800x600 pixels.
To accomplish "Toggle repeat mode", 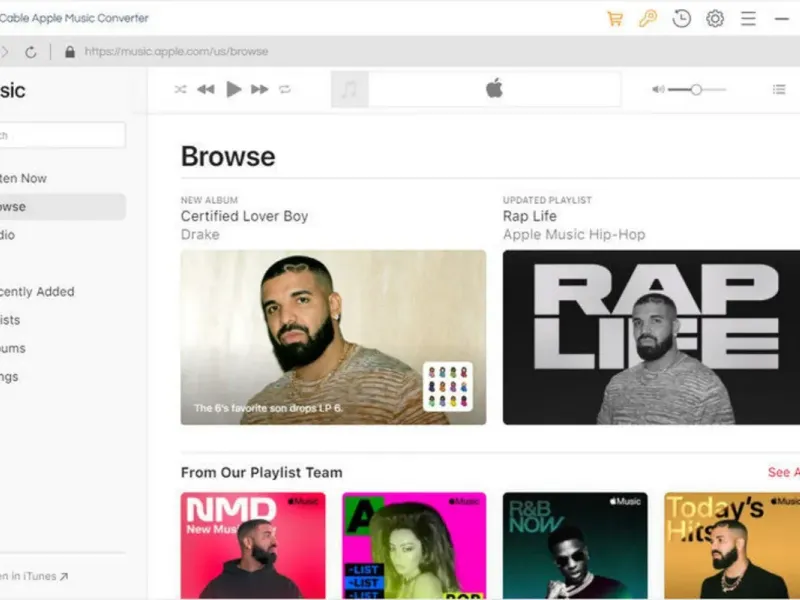I will [285, 90].
